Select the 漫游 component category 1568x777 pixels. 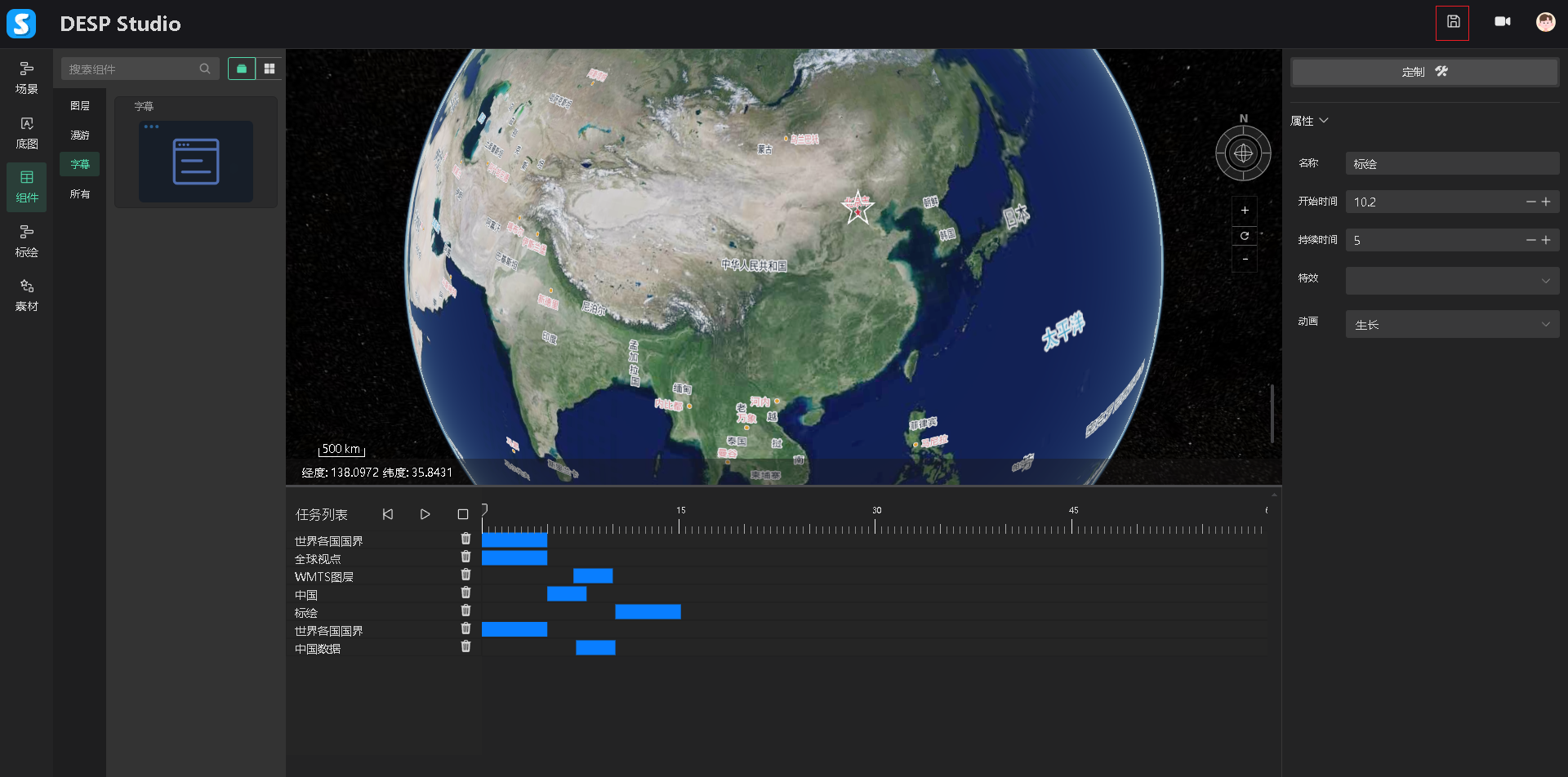click(x=80, y=135)
